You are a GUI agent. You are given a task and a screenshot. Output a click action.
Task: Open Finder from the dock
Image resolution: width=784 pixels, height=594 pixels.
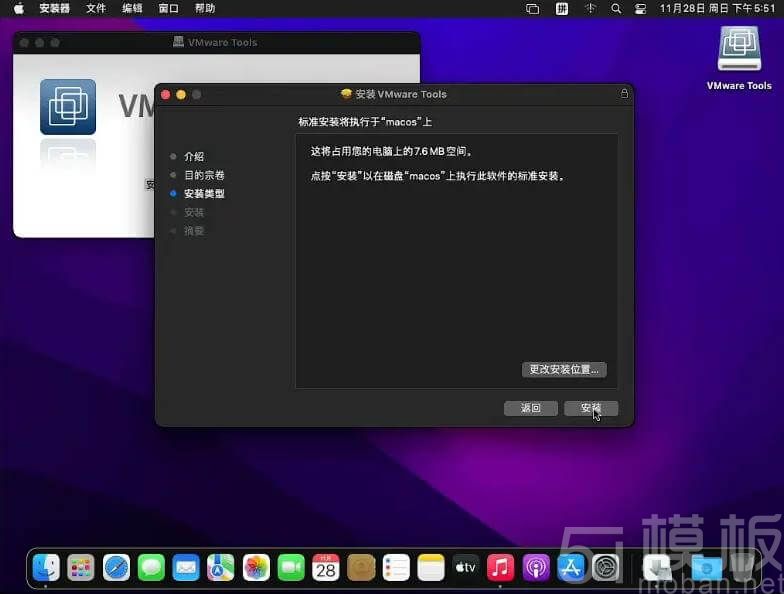(46, 568)
